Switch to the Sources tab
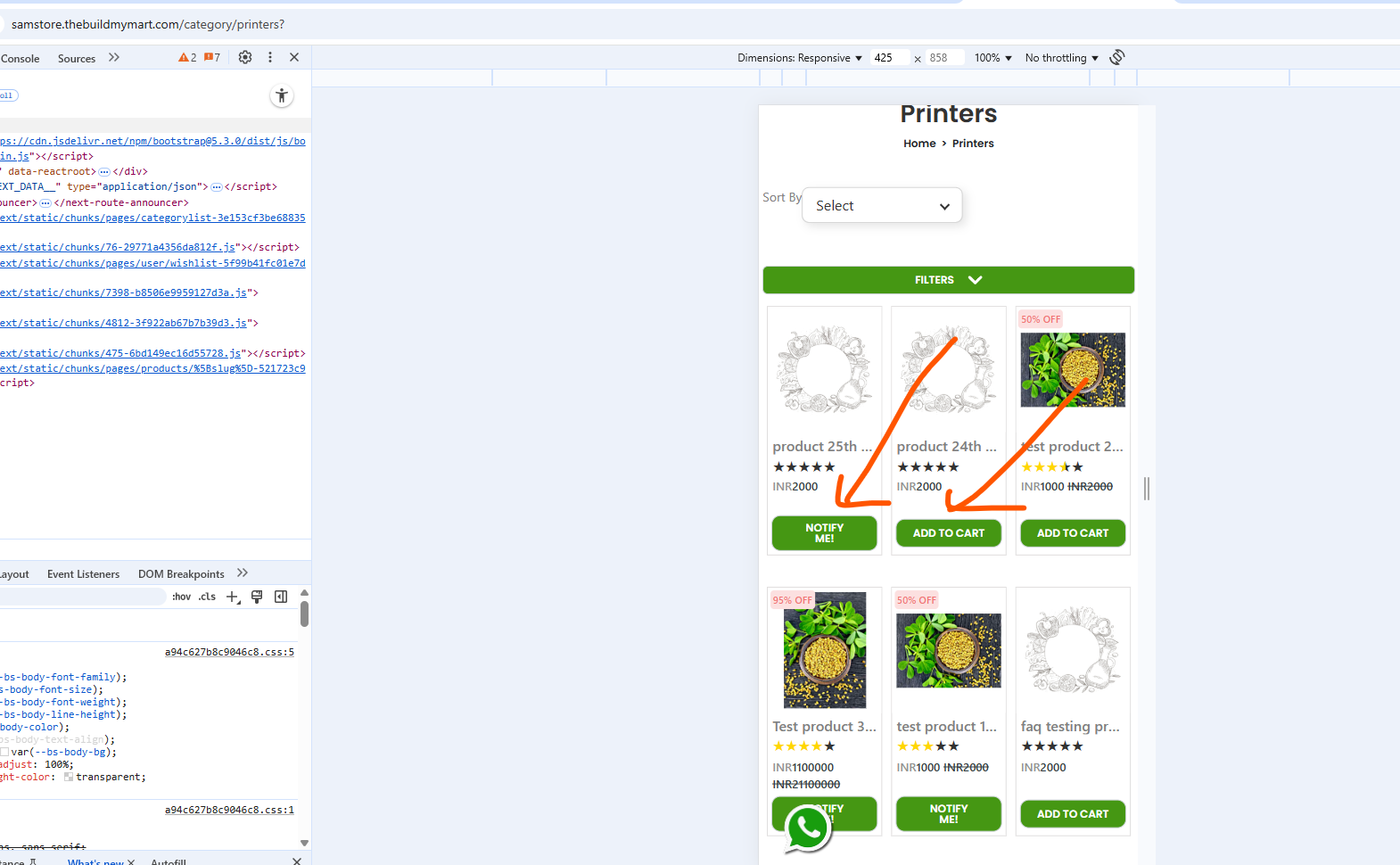 tap(77, 59)
